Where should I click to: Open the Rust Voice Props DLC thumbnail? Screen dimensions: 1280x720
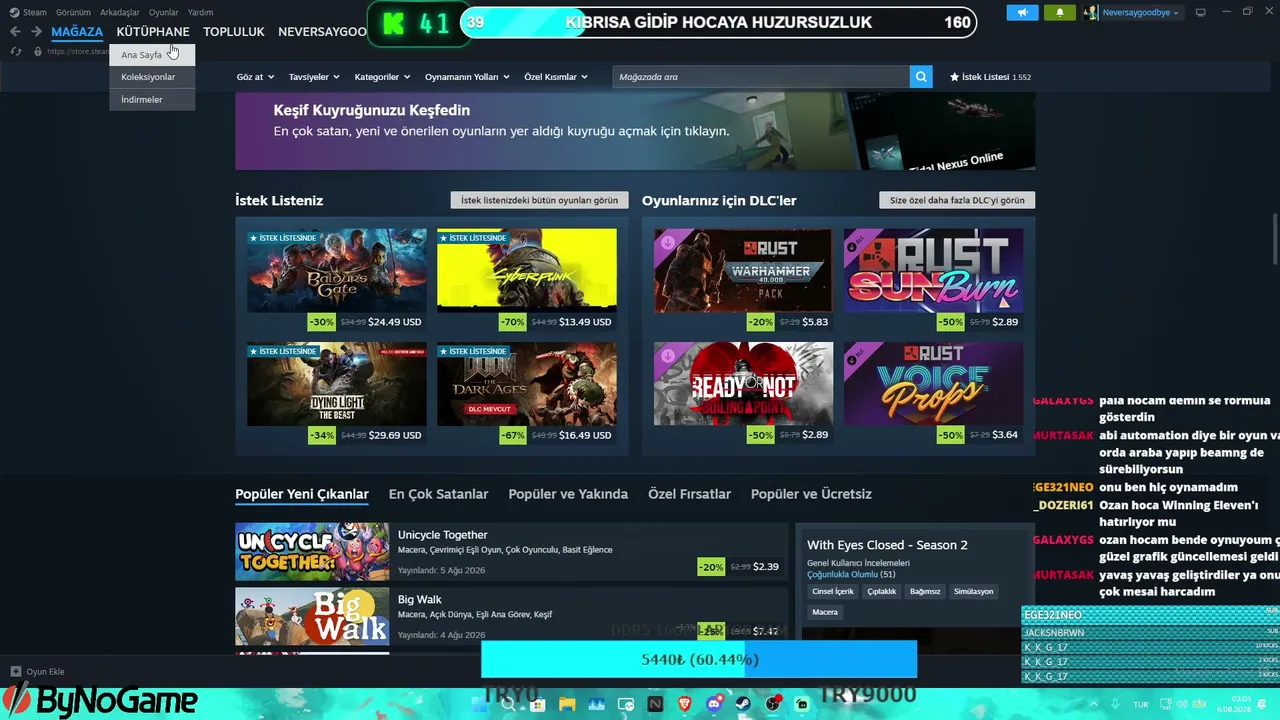934,384
